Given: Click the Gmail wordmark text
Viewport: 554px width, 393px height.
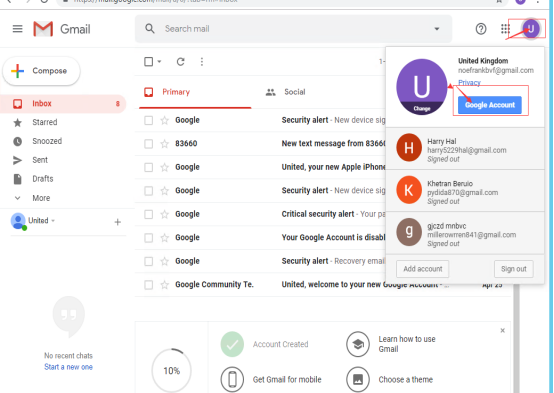Looking at the screenshot, I should pyautogui.click(x=75, y=29).
